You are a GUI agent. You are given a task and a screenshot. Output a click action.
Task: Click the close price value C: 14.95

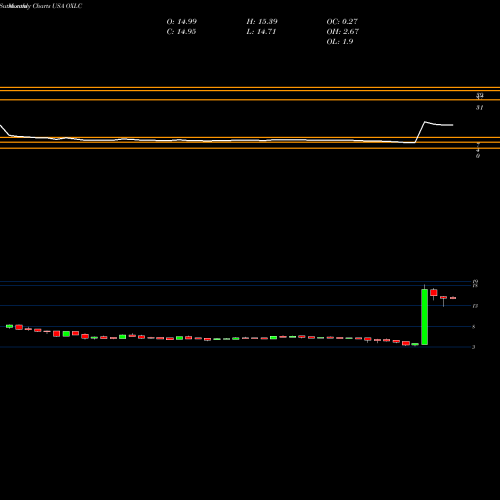(x=181, y=32)
